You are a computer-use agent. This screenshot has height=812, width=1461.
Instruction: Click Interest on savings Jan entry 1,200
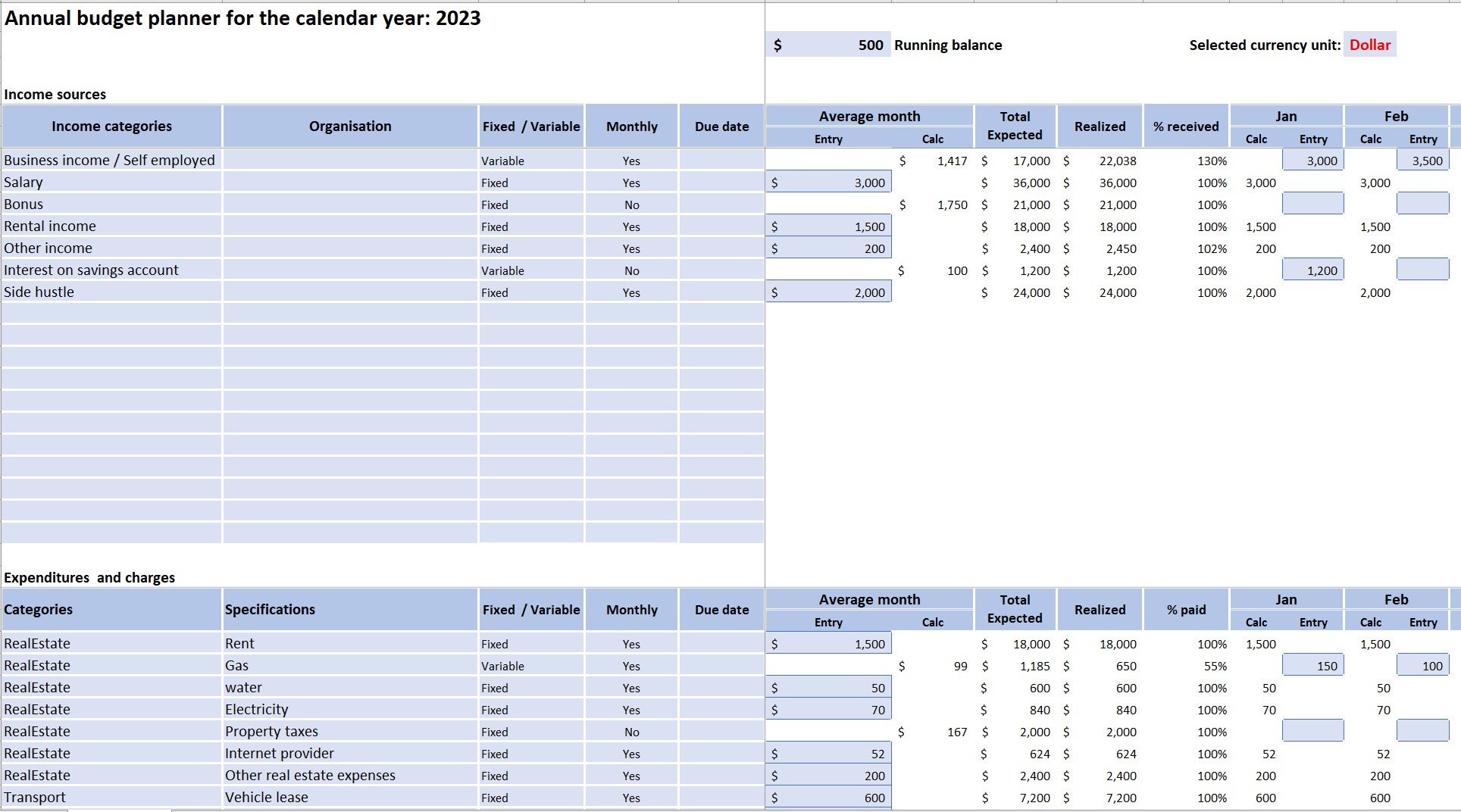pos(1313,270)
